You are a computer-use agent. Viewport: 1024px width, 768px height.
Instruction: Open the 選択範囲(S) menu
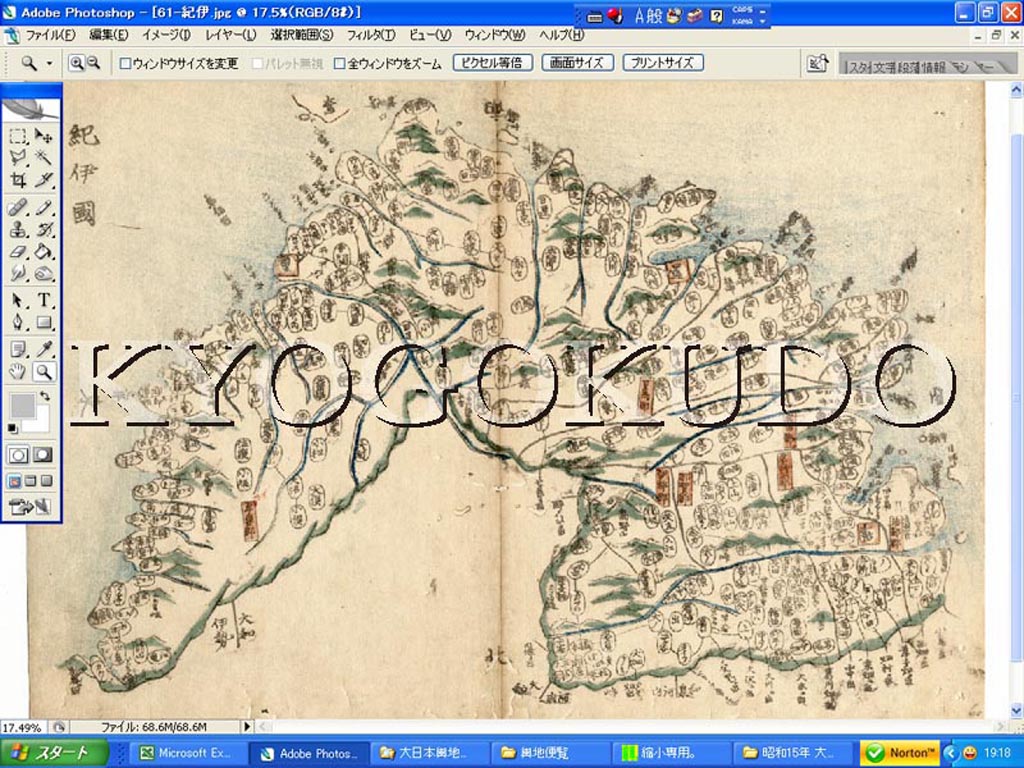302,35
